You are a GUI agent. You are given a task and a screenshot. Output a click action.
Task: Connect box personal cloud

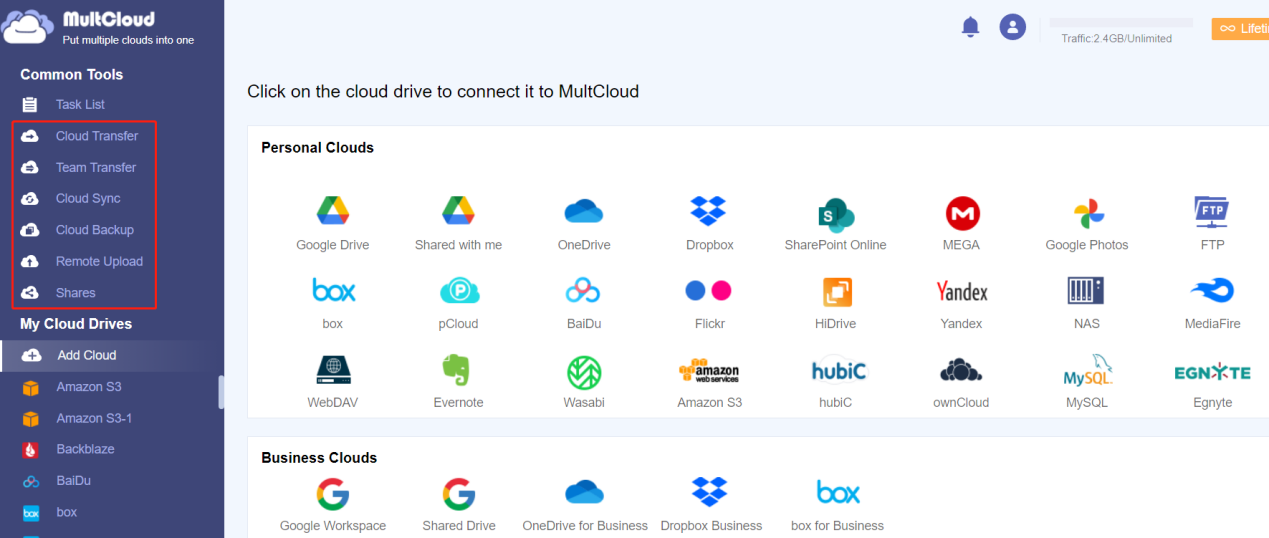(333, 301)
